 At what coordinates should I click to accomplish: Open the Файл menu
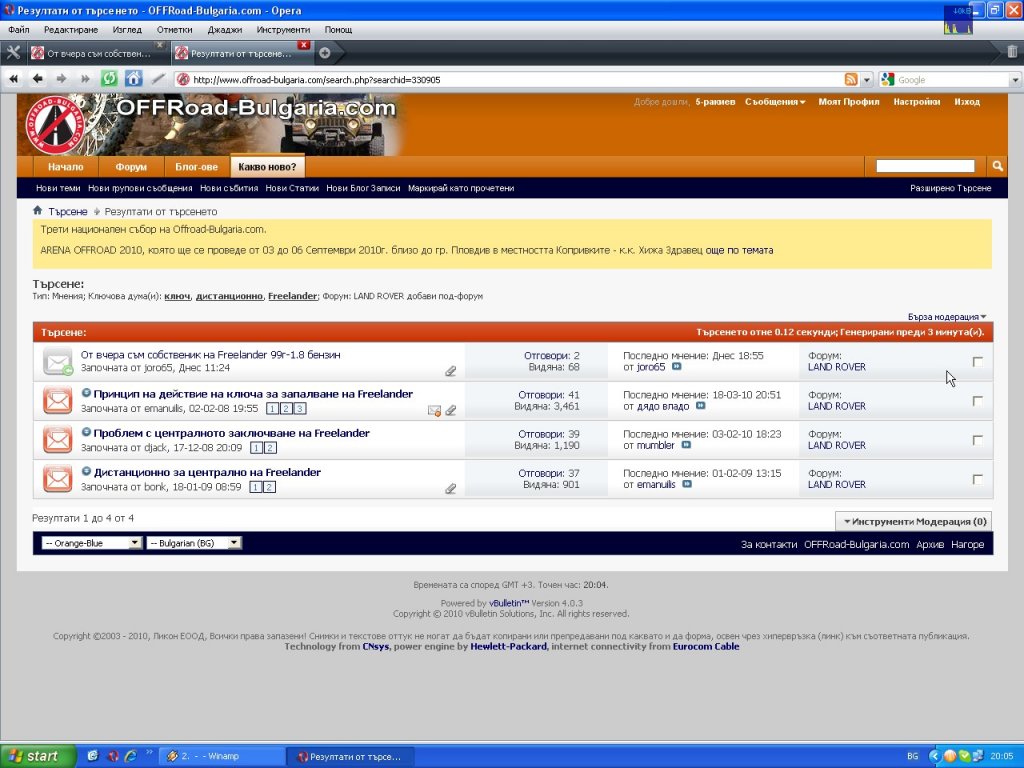19,29
